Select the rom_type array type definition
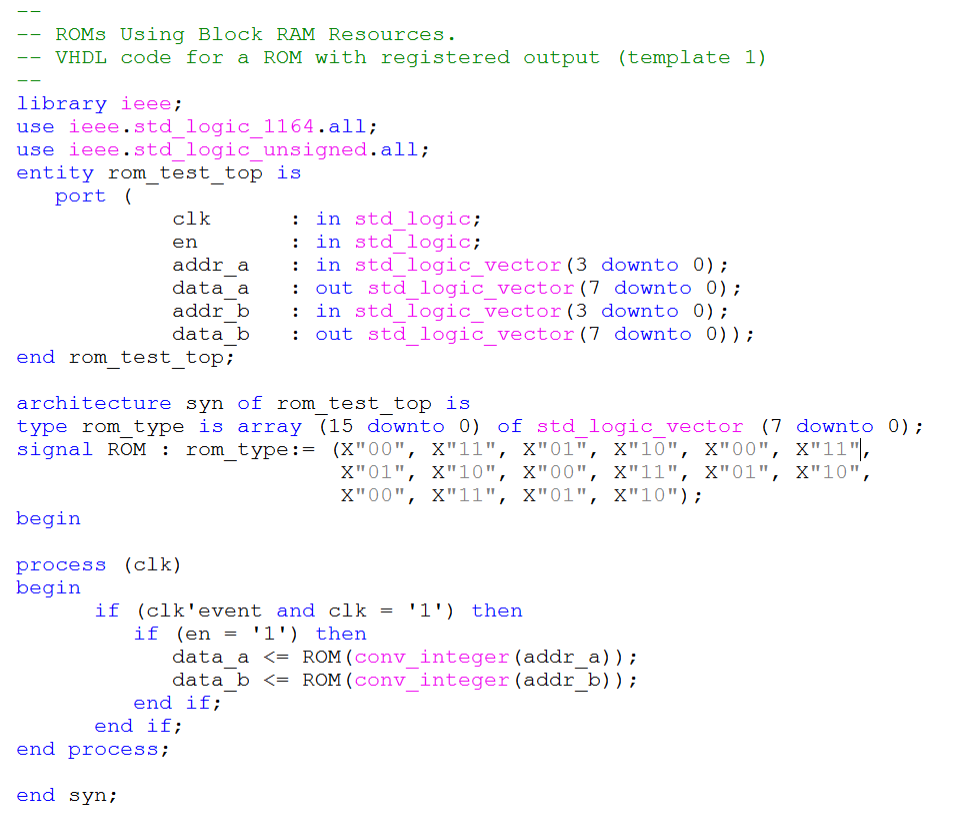 tap(300, 426)
